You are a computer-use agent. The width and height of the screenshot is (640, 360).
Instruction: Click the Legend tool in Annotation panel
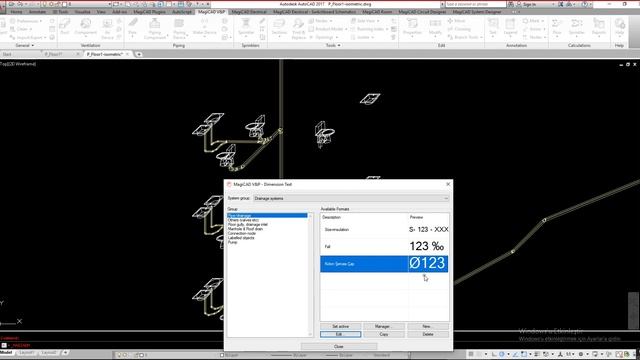510,27
